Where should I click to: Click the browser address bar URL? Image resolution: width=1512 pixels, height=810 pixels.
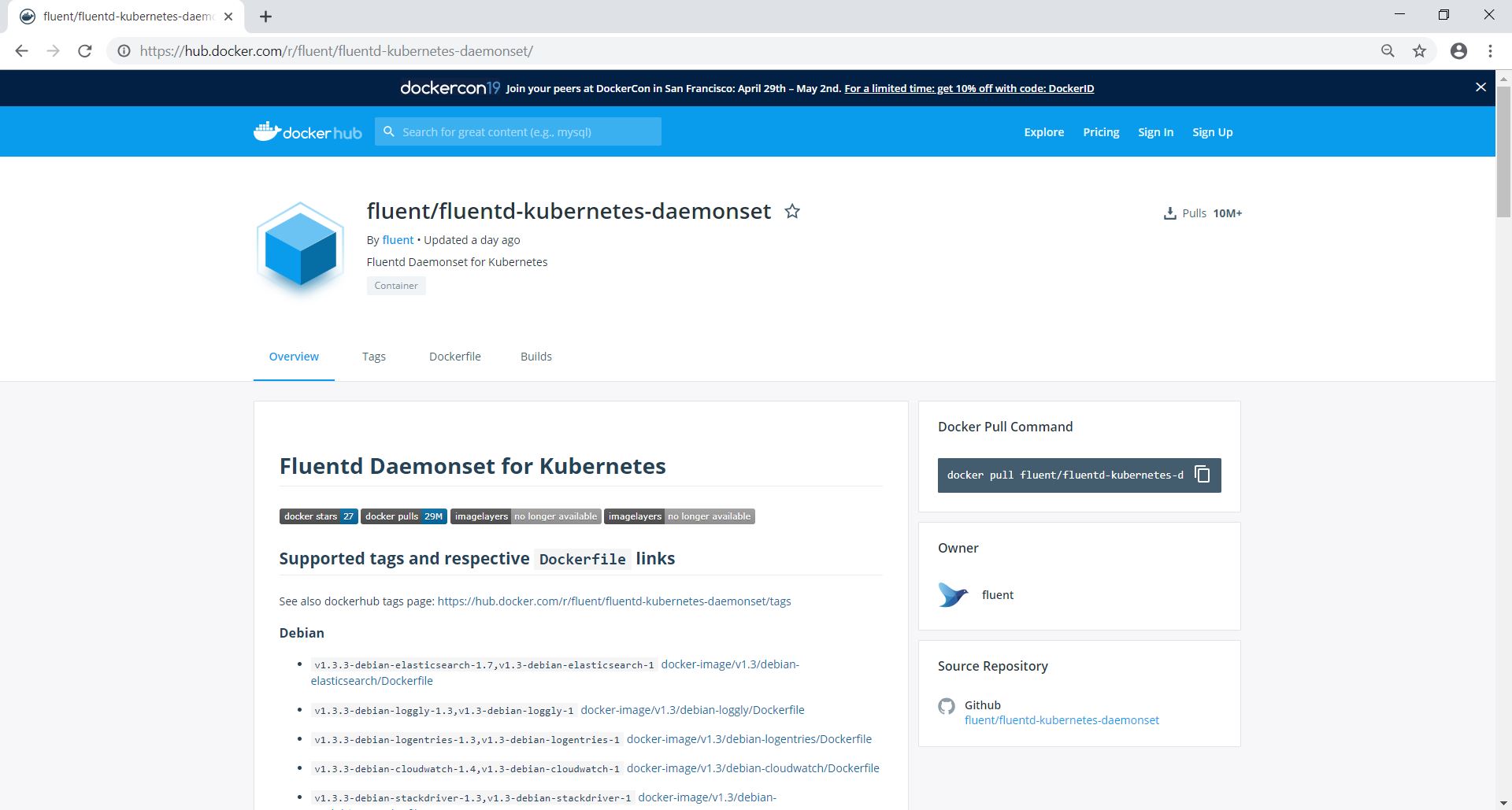[x=336, y=51]
